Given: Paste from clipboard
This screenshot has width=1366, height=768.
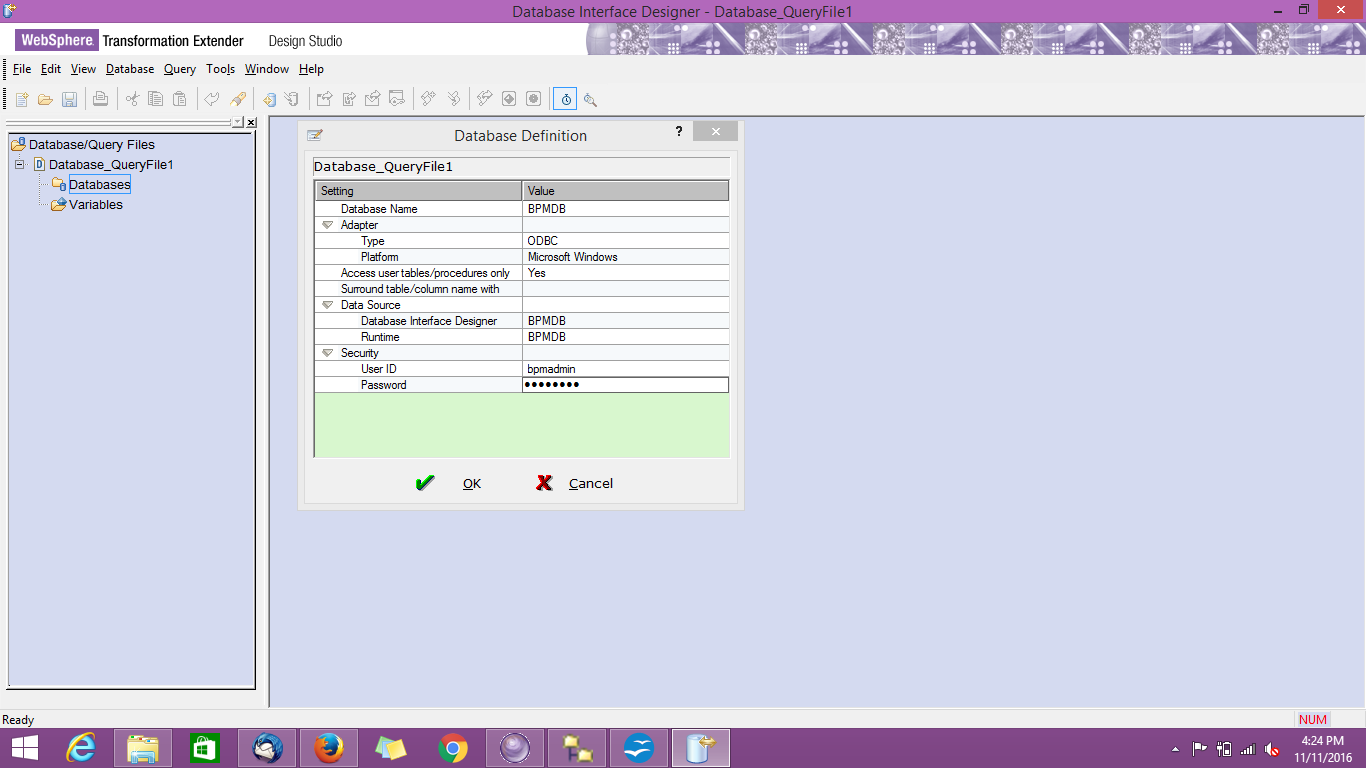Looking at the screenshot, I should [x=179, y=98].
